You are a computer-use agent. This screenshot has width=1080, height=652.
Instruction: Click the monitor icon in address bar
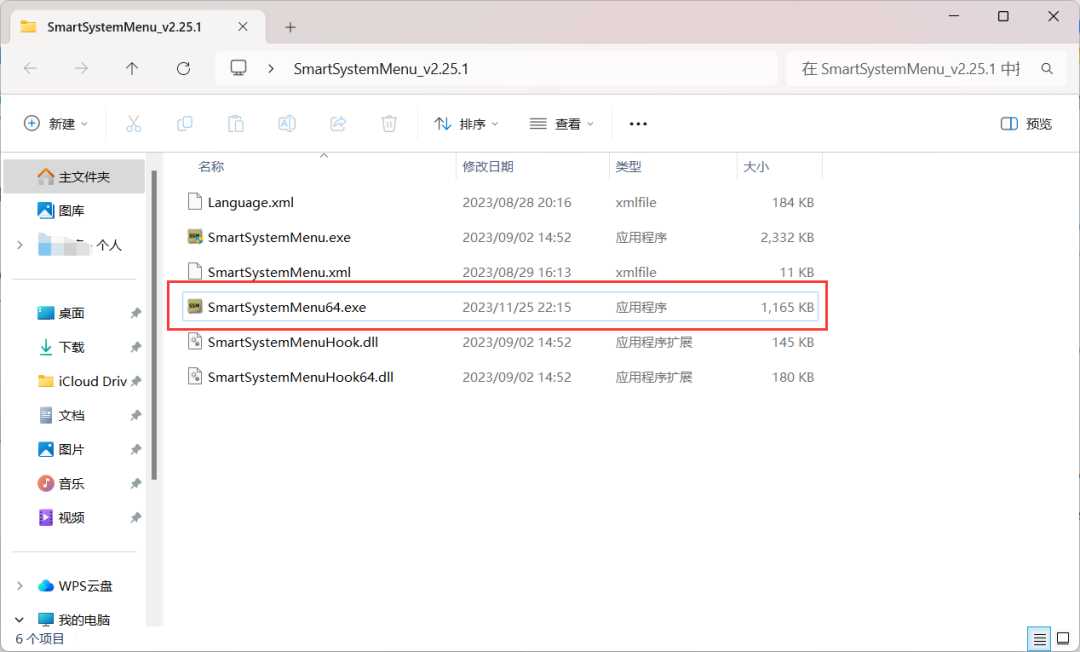pyautogui.click(x=238, y=68)
